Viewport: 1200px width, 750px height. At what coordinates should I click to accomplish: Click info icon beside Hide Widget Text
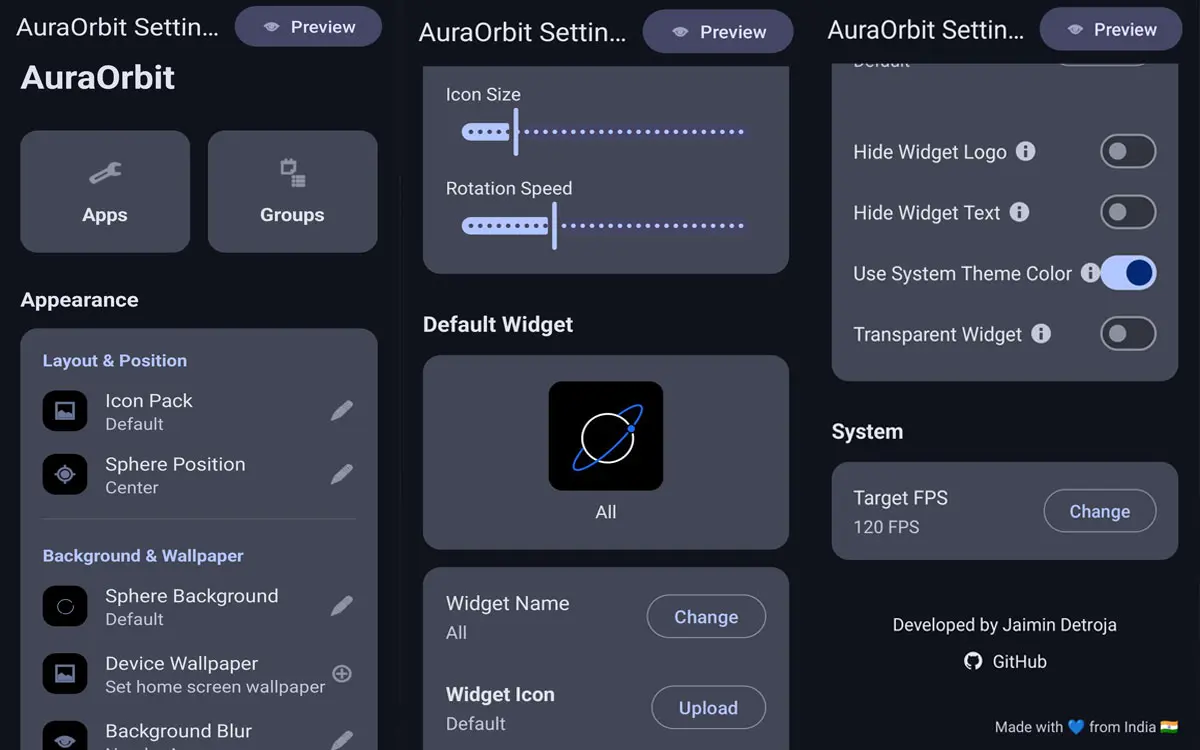pos(1019,212)
